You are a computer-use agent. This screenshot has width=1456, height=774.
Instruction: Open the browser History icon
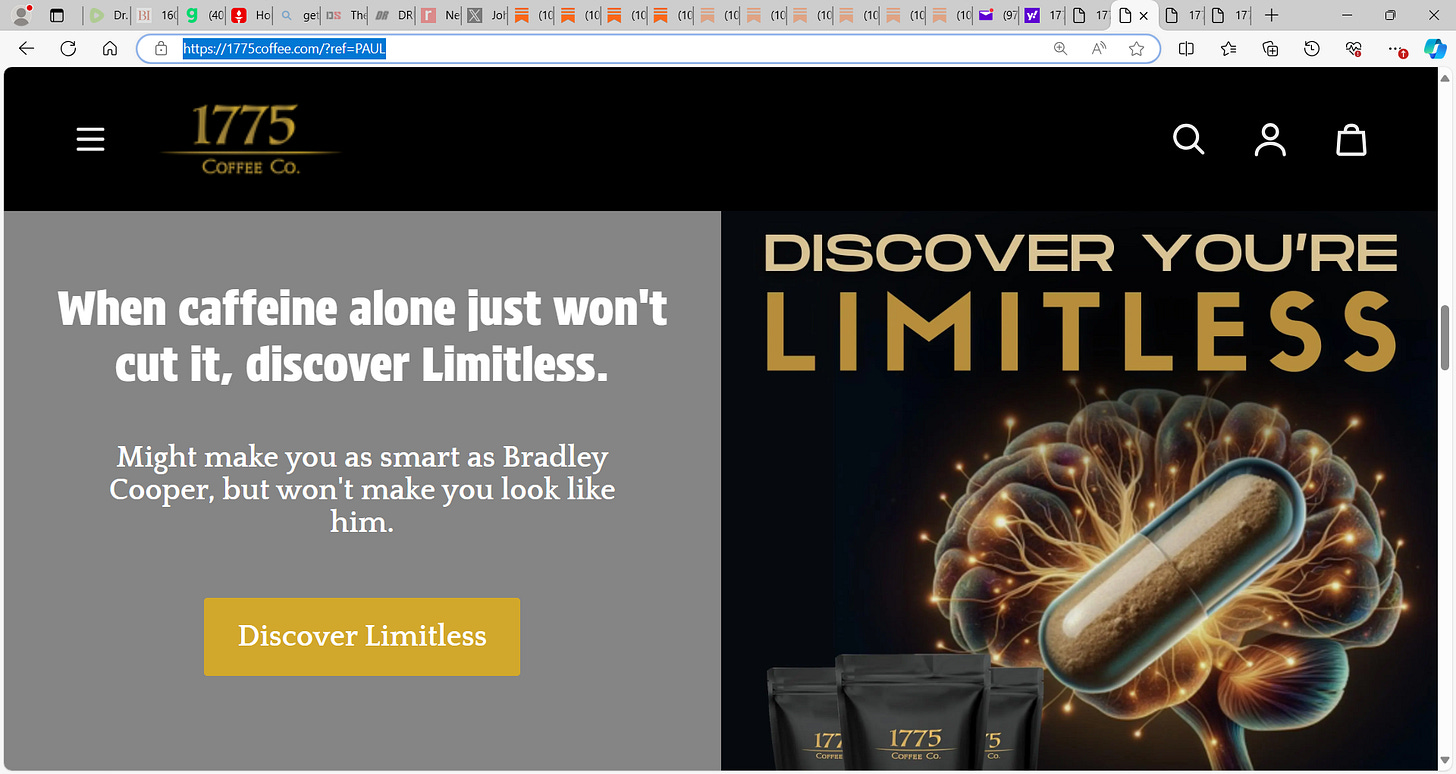[x=1312, y=48]
